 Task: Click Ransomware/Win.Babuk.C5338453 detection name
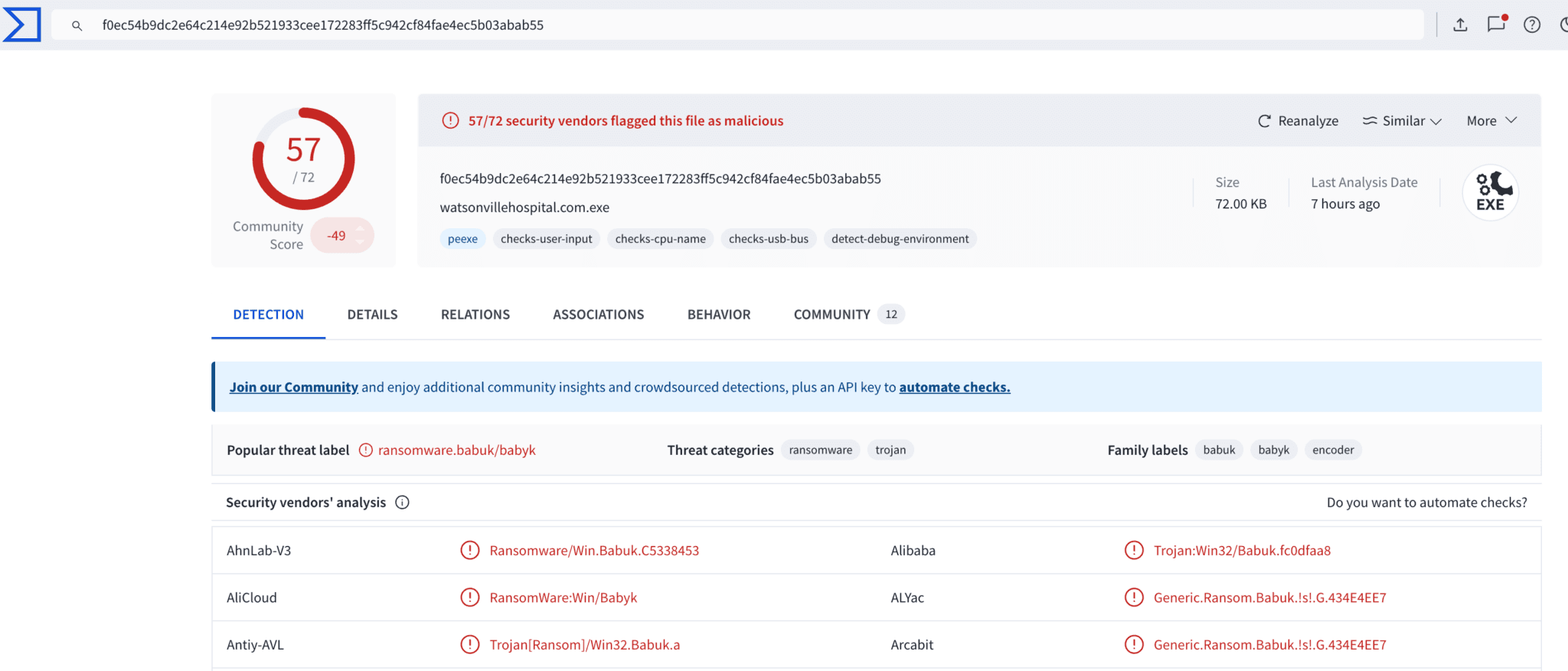point(594,551)
